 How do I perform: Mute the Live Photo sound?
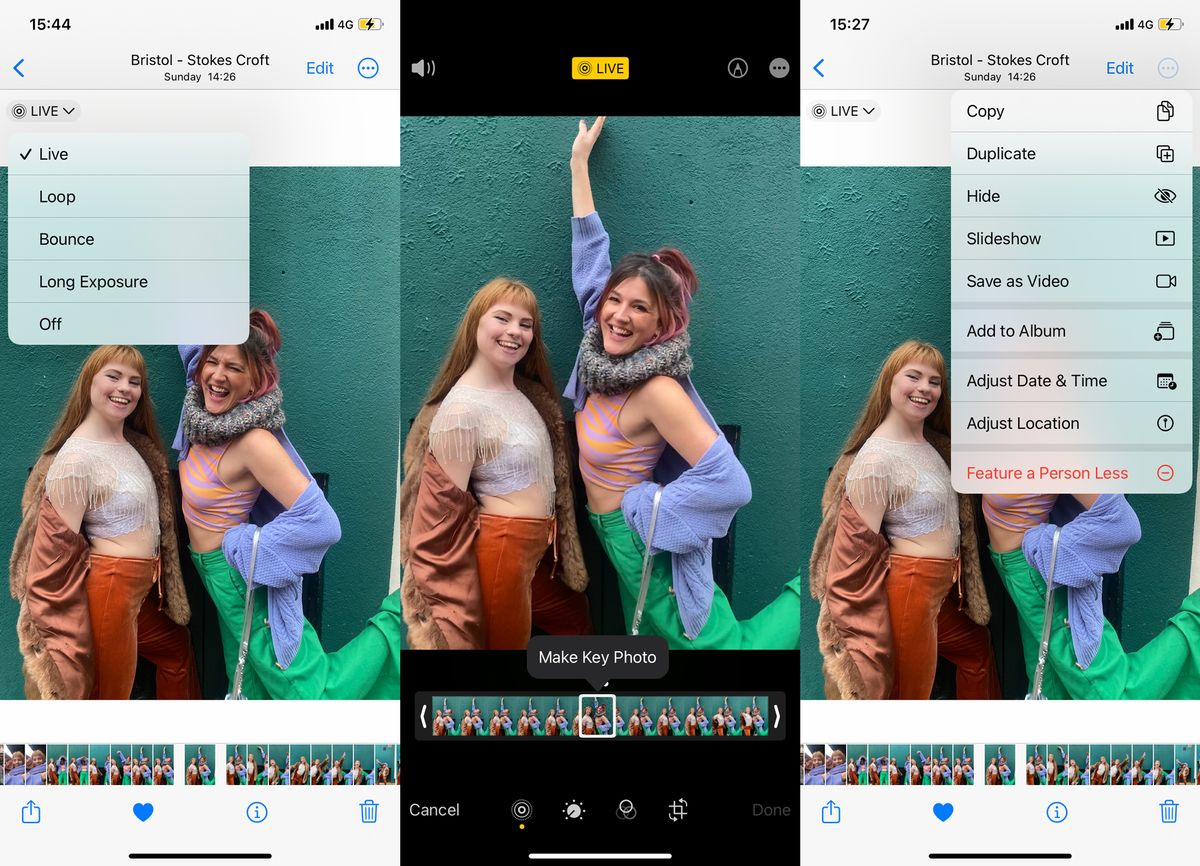(423, 68)
